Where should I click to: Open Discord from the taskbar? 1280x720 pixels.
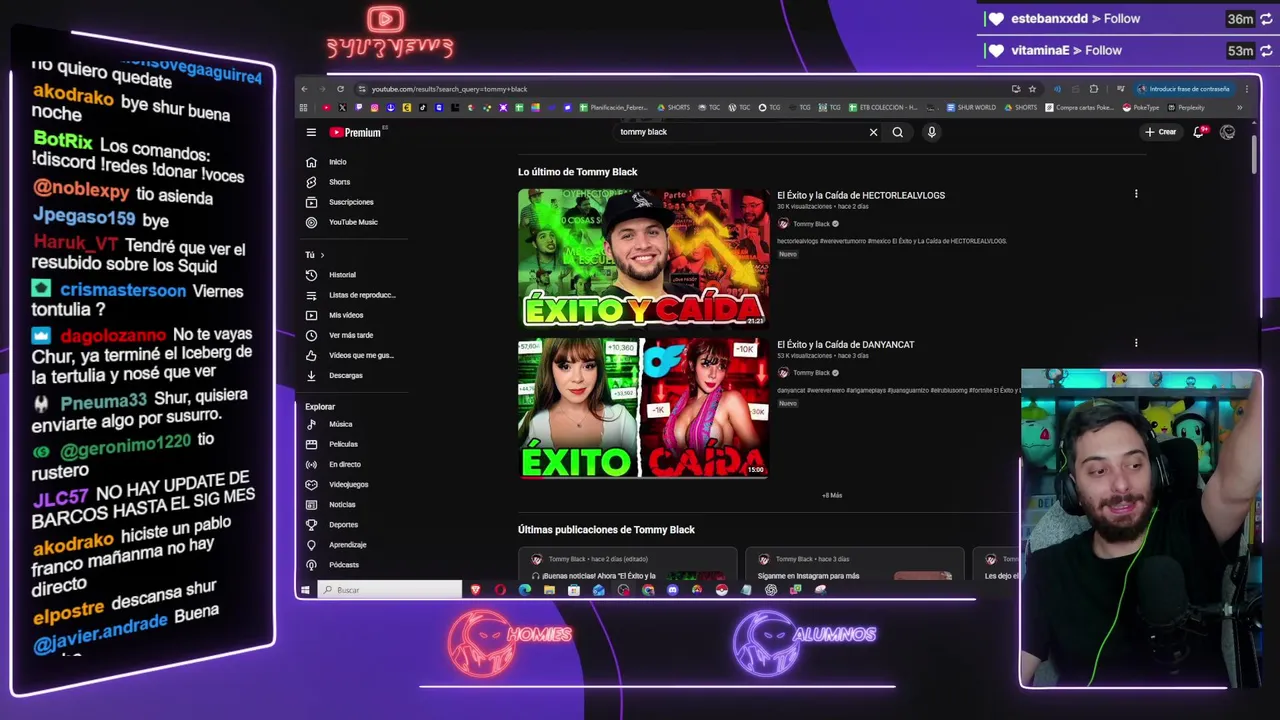[672, 590]
